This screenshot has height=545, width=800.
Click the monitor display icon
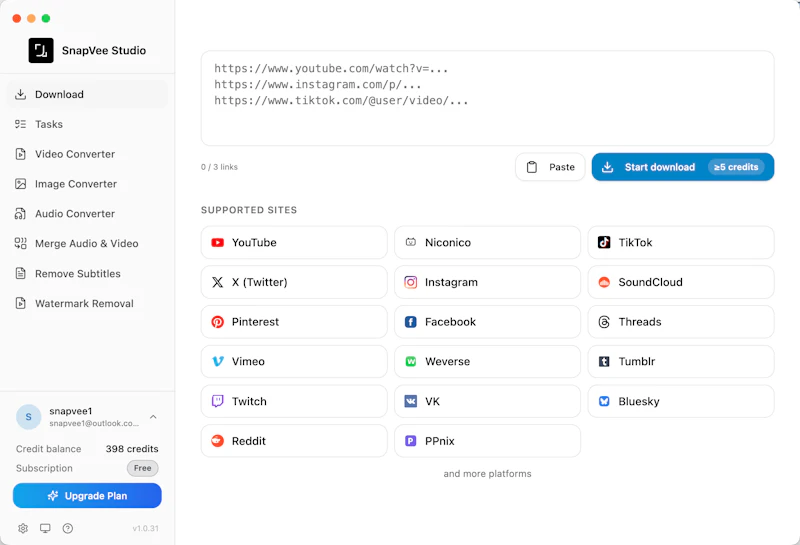click(45, 528)
